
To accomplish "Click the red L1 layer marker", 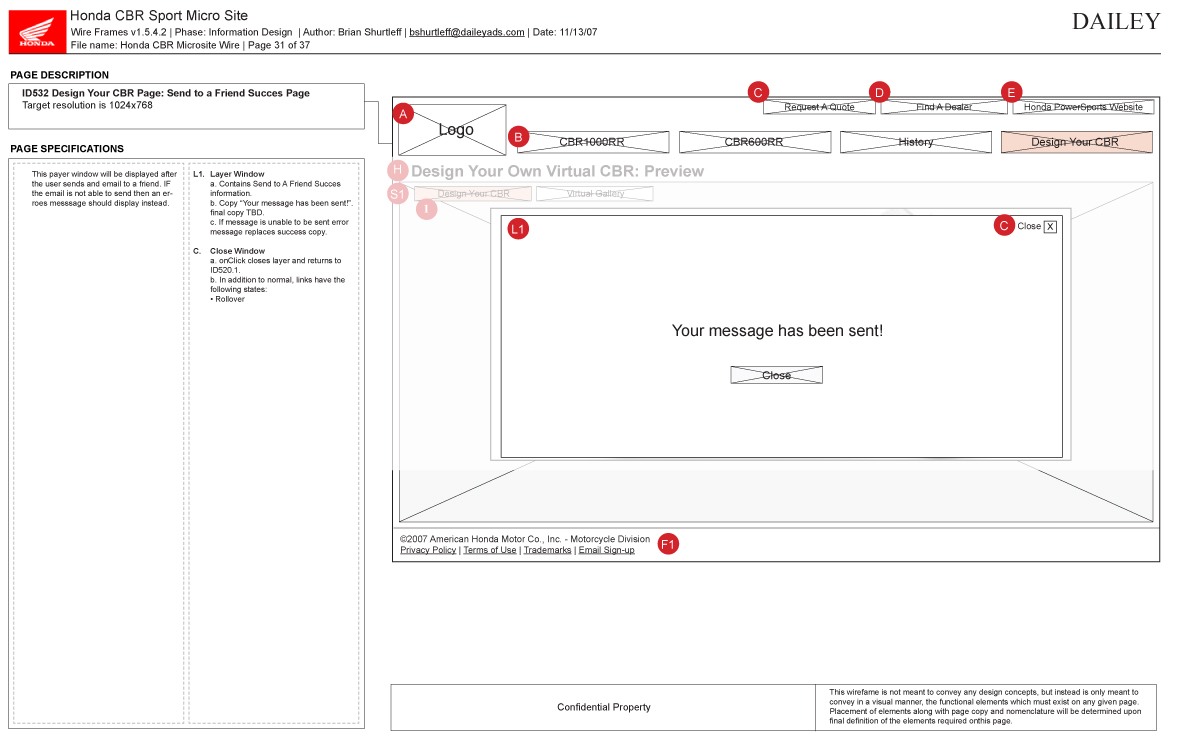I will pyautogui.click(x=518, y=229).
